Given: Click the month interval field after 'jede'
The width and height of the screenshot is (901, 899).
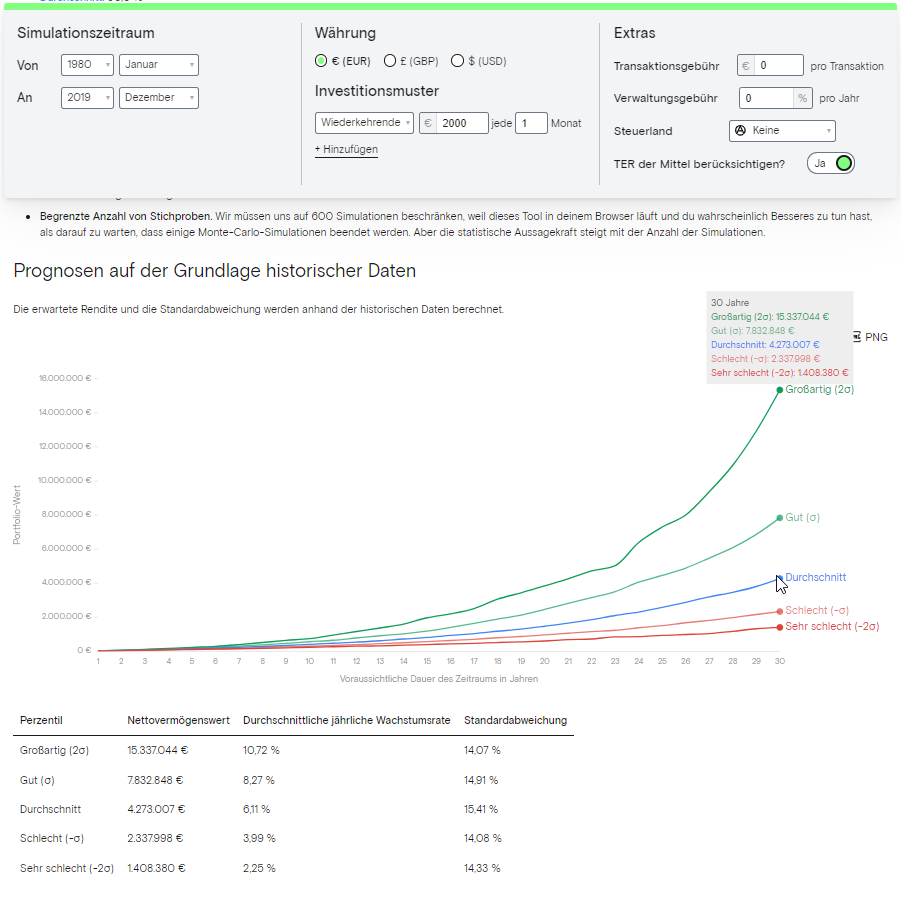Looking at the screenshot, I should 531,123.
